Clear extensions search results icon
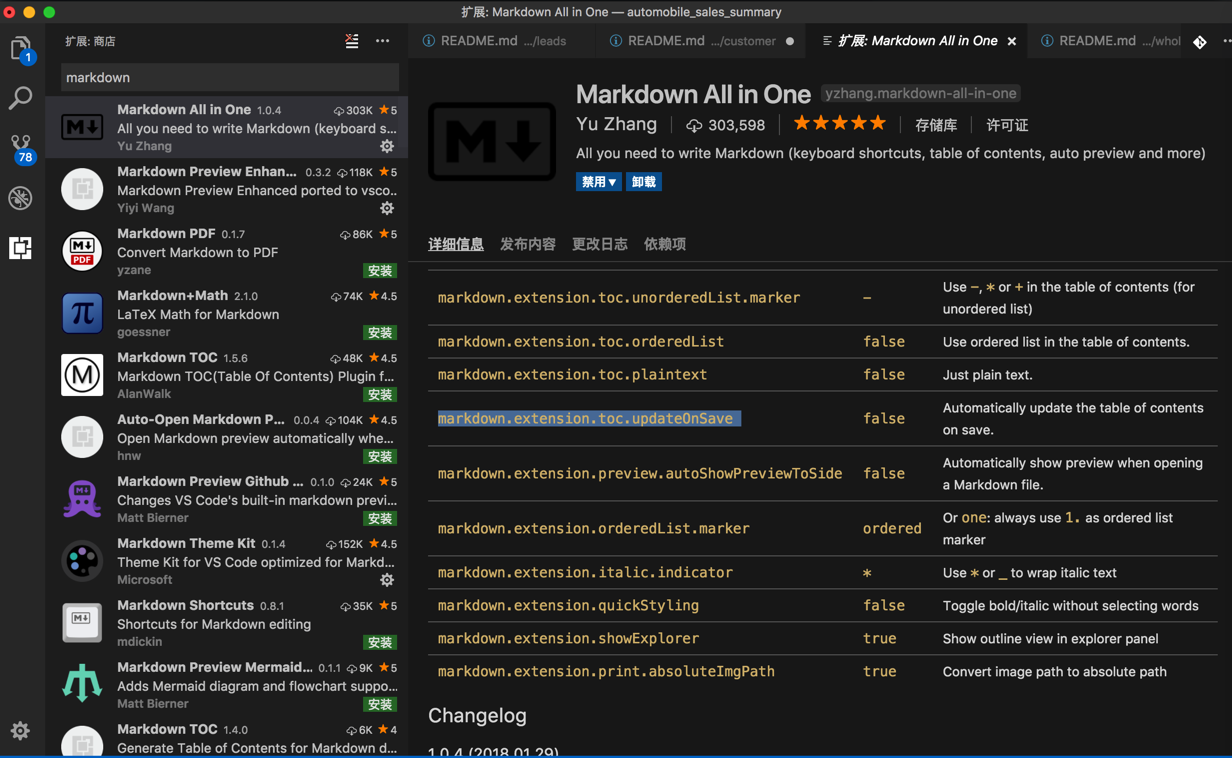This screenshot has height=758, width=1232. click(x=352, y=41)
